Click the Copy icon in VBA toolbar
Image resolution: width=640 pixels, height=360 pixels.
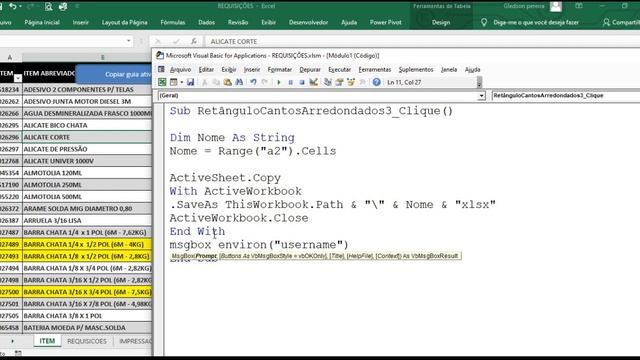pyautogui.click(x=216, y=82)
